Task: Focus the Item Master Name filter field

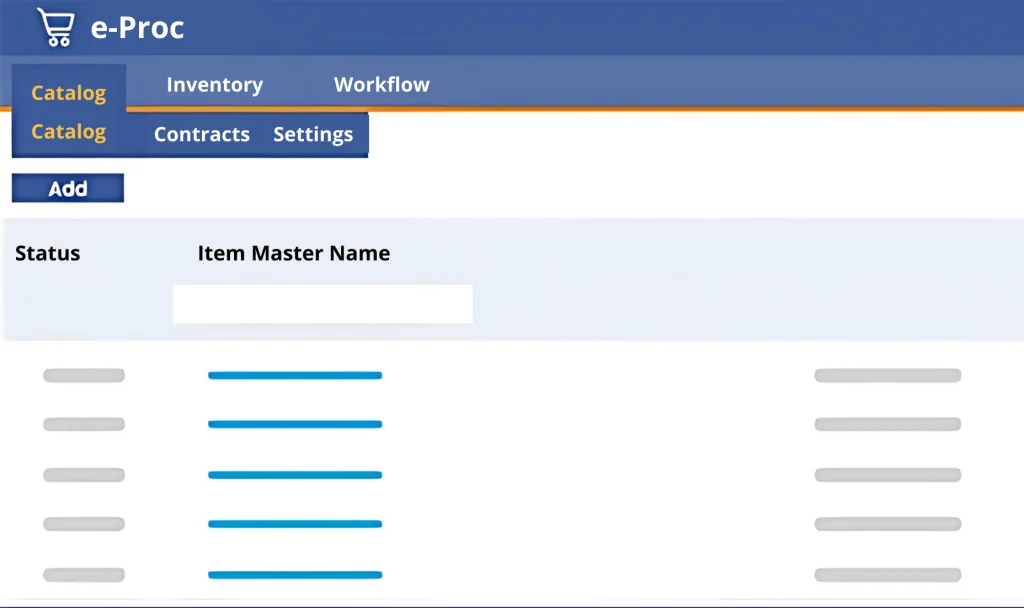Action: pos(322,304)
